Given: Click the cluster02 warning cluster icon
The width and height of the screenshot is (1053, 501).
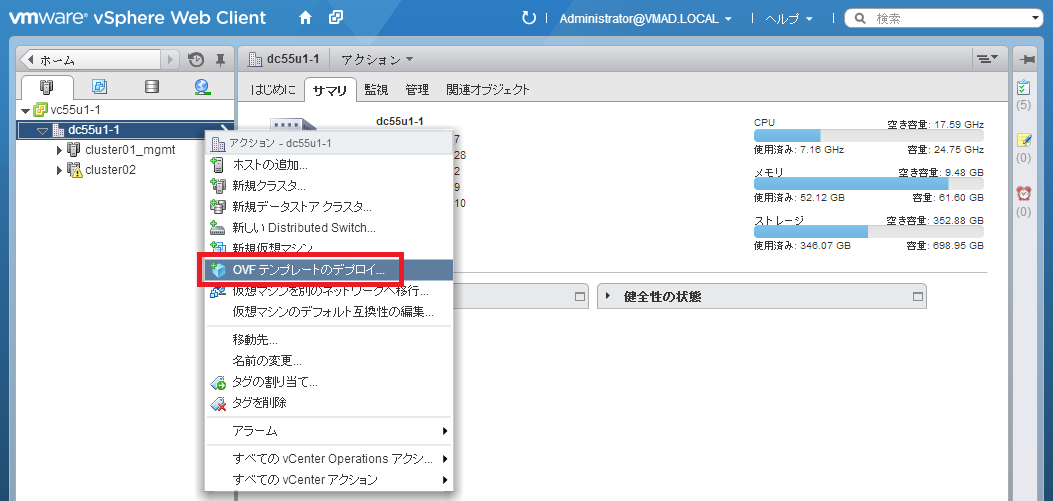Looking at the screenshot, I should click(75, 170).
